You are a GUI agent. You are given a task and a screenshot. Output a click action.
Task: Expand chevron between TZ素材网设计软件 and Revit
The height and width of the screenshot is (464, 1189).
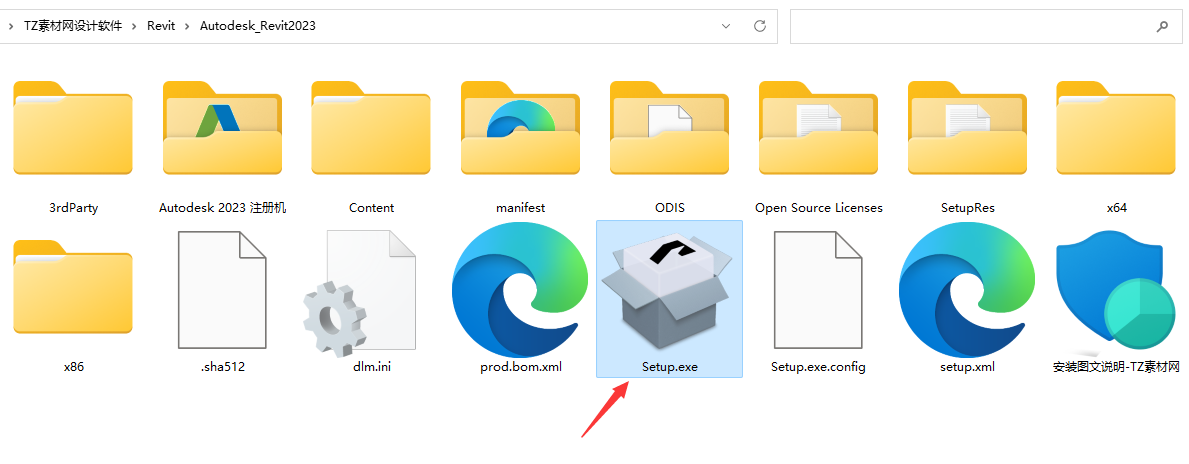coord(134,26)
